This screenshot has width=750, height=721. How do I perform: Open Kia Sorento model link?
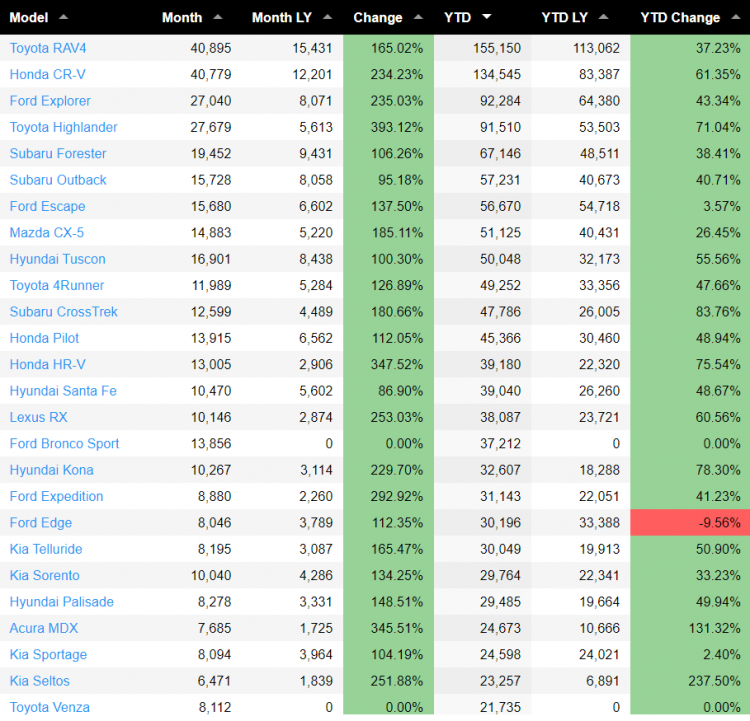click(44, 575)
